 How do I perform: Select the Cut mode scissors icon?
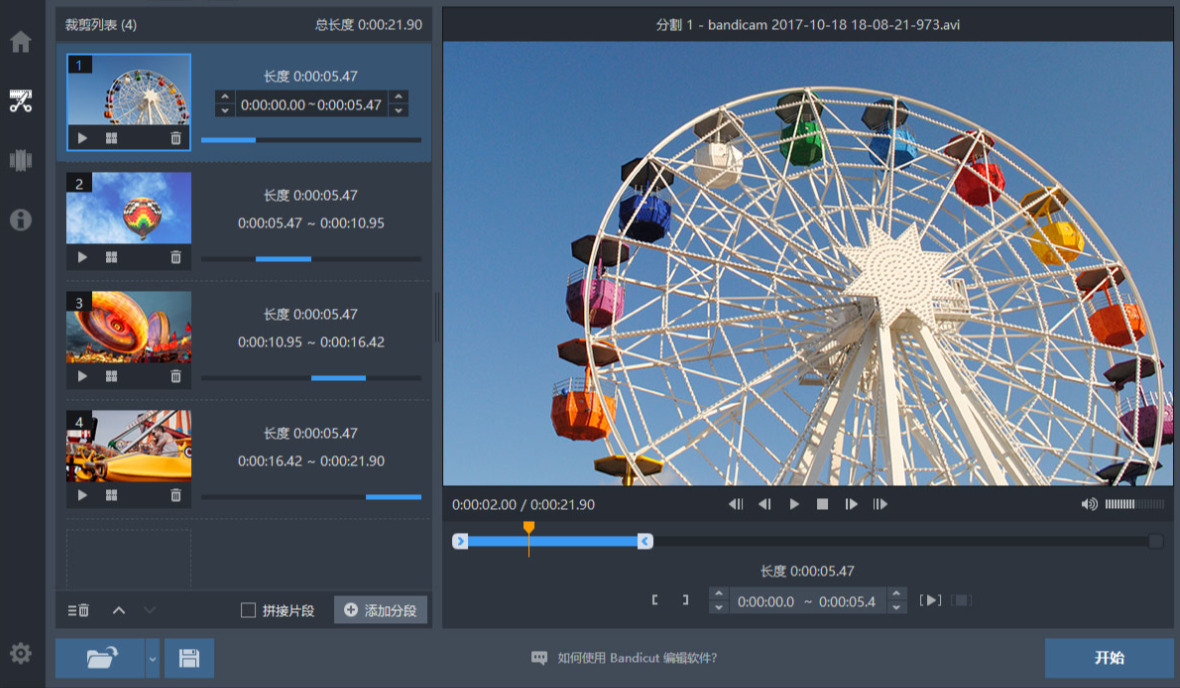tap(20, 100)
